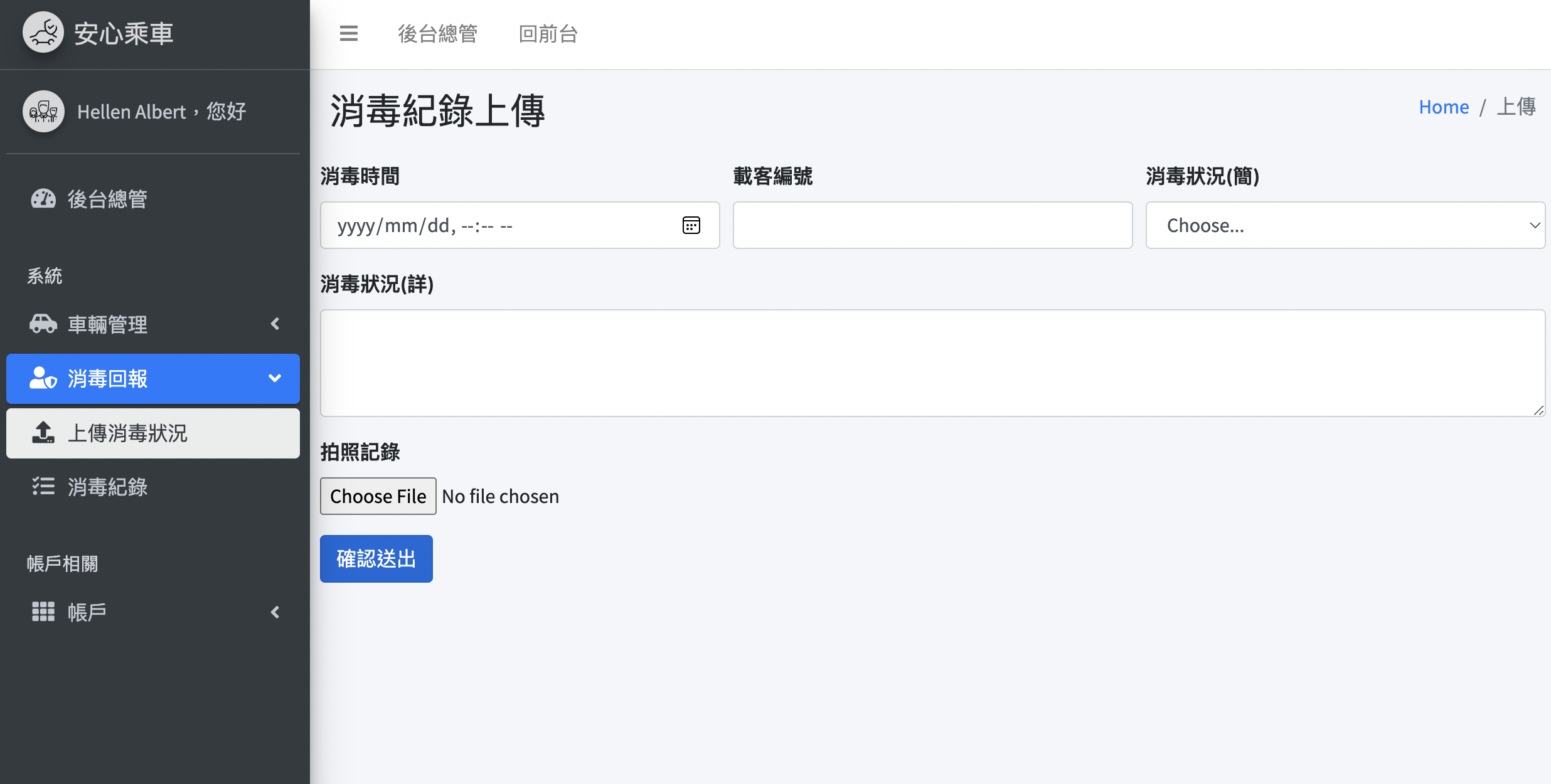Go to 回前台 in top navigation
Viewport: 1551px width, 784px height.
click(x=548, y=33)
